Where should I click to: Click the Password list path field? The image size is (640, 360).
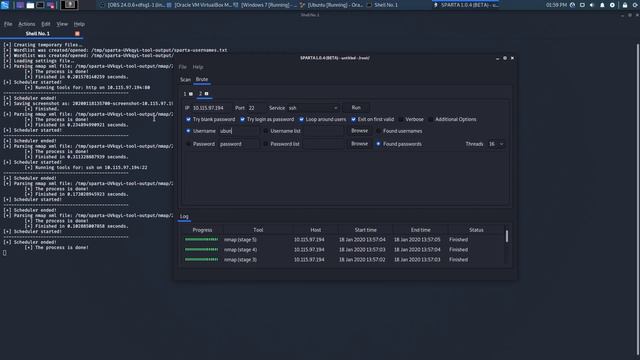(x=323, y=144)
